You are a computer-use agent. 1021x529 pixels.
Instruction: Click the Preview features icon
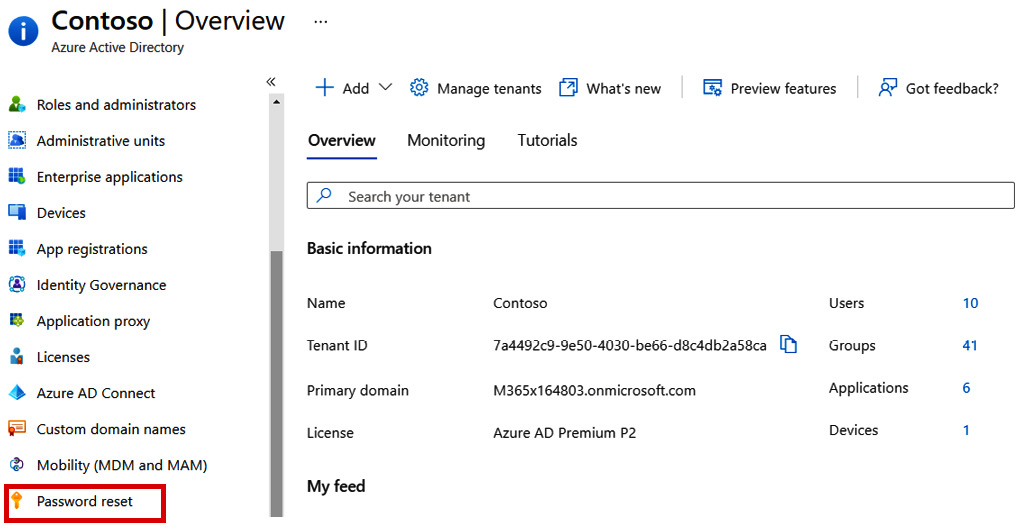tap(712, 87)
